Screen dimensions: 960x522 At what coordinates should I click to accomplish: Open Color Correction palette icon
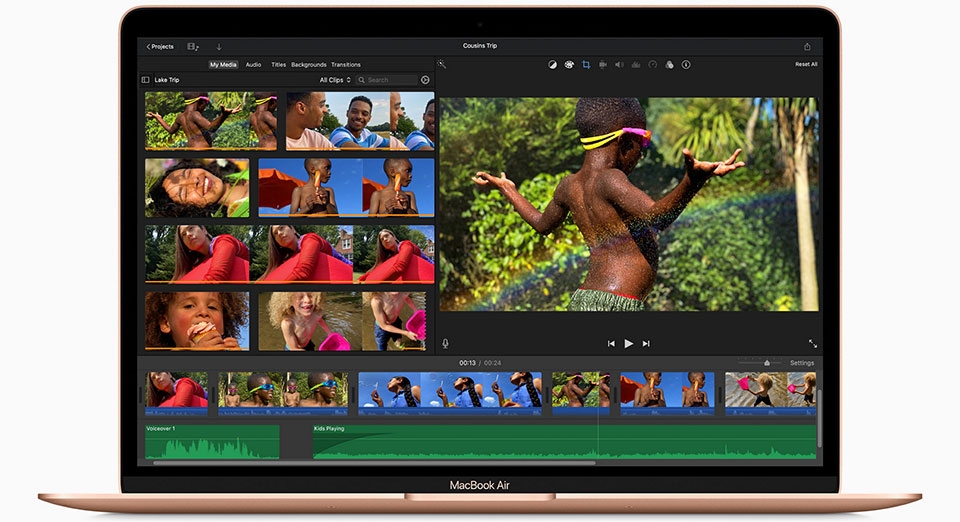pos(569,64)
